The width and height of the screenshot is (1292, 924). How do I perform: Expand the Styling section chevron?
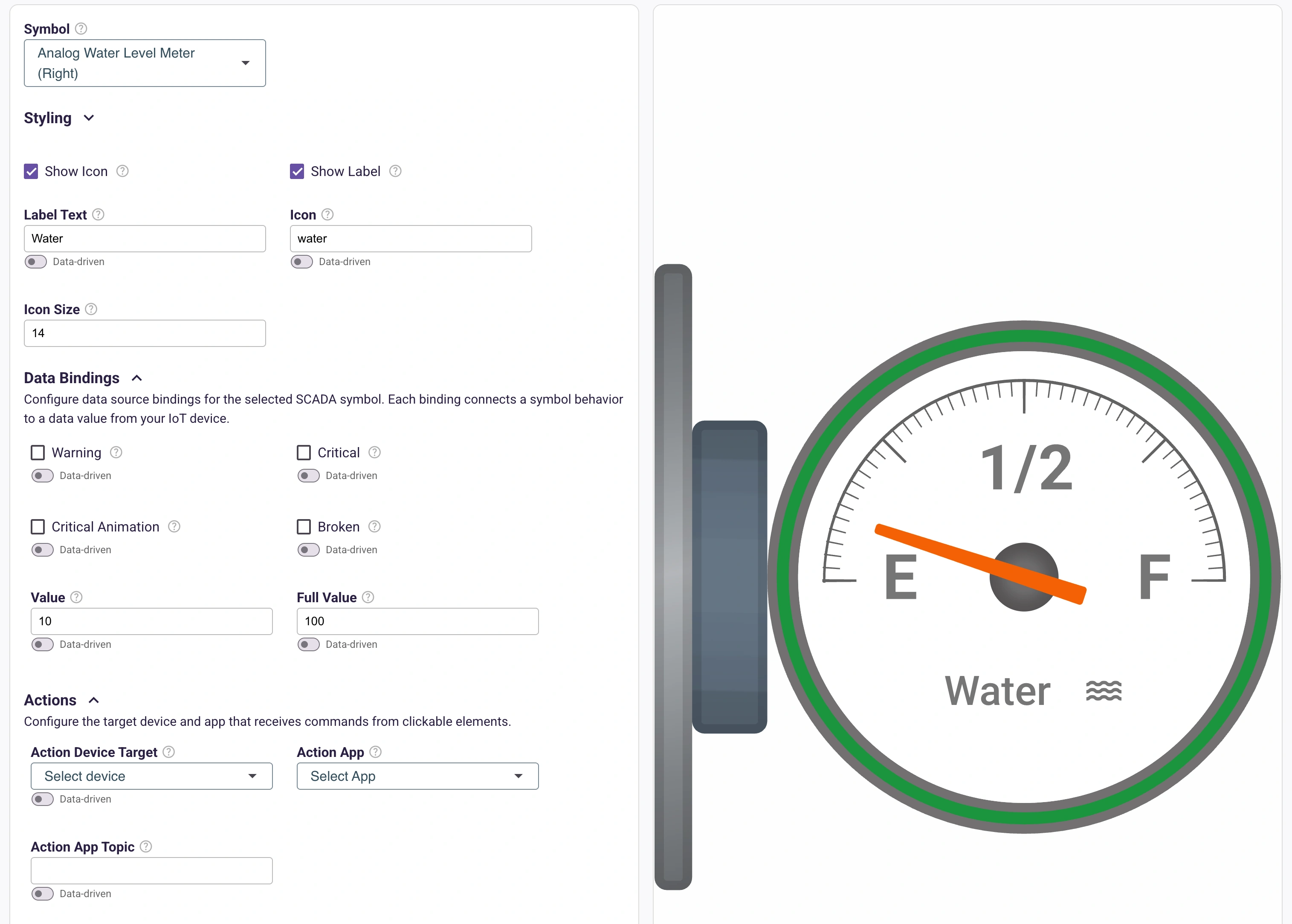coord(89,118)
